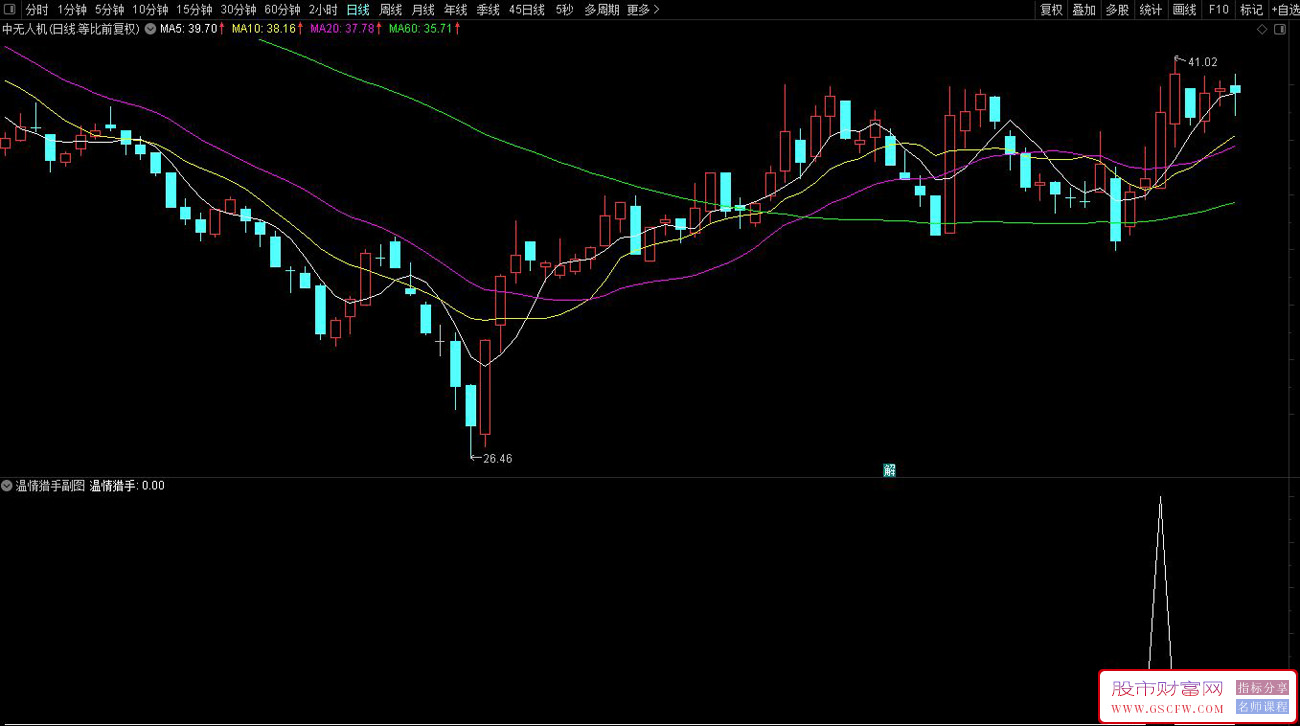The image size is (1300, 726).
Task: Click the 41.02 high price label
Action: [1203, 62]
